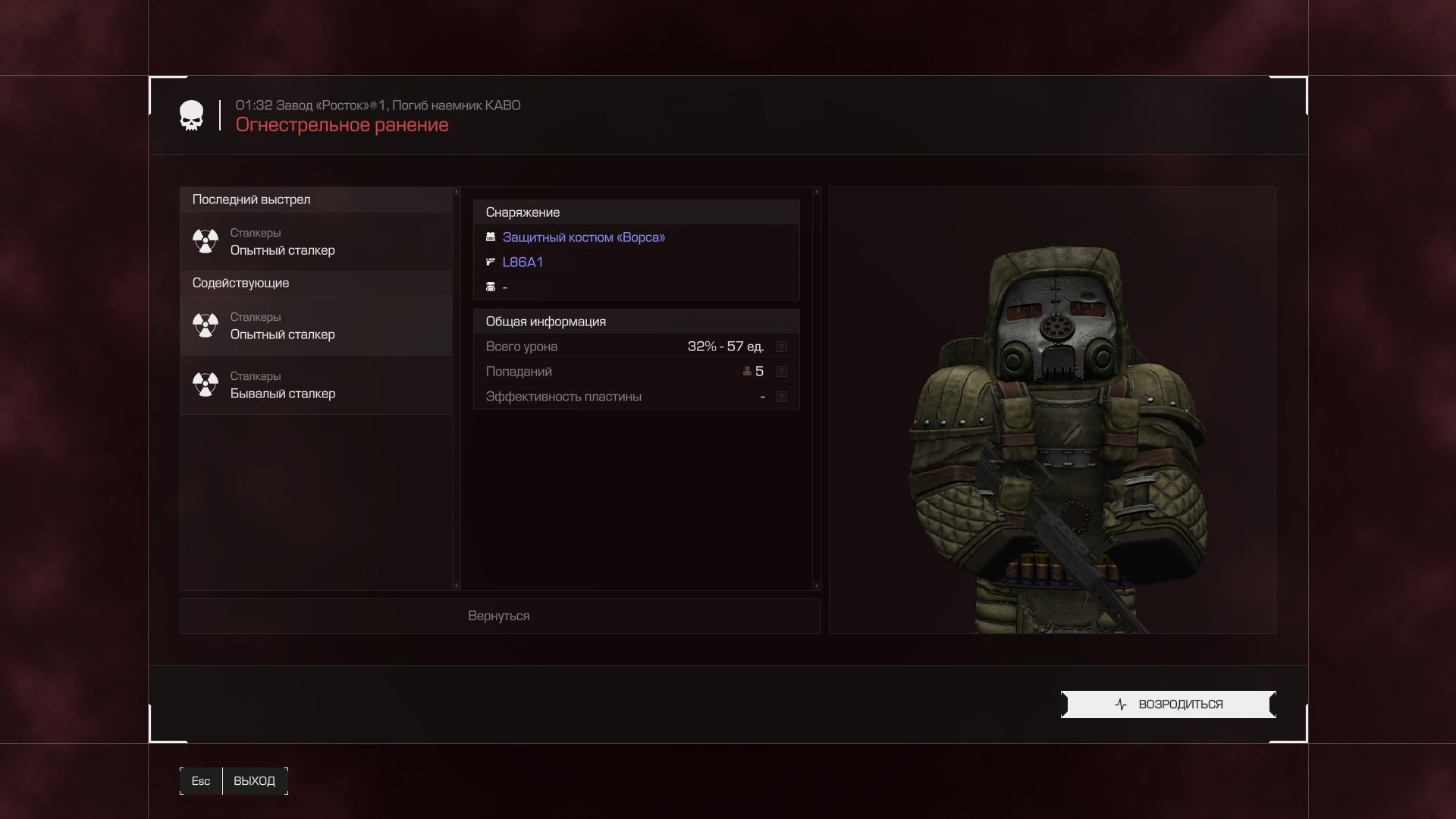Click the ВЫХОД exit button

click(x=254, y=781)
